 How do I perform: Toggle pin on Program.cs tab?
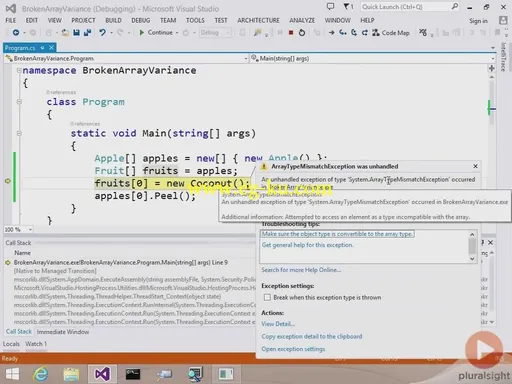[x=42, y=48]
